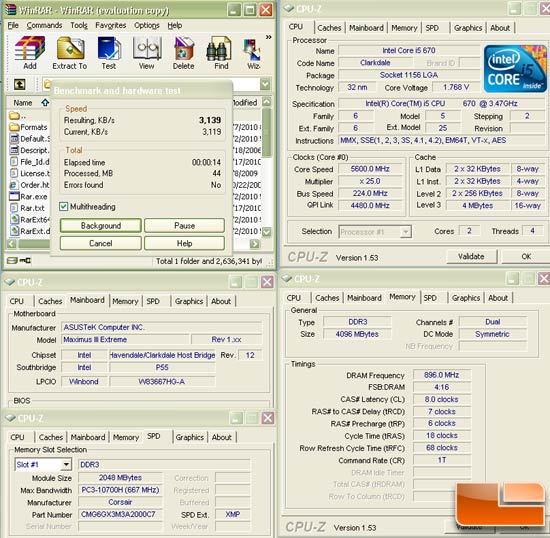Click the Background button
Image resolution: width=550 pixels, height=538 pixels.
(x=101, y=226)
